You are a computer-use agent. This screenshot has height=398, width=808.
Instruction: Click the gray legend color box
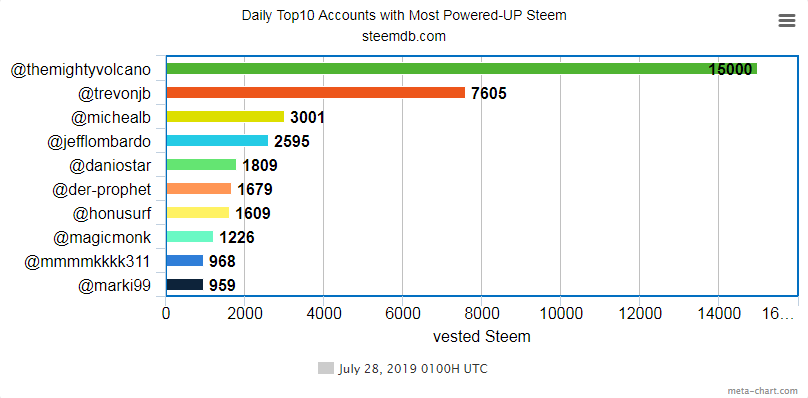326,369
